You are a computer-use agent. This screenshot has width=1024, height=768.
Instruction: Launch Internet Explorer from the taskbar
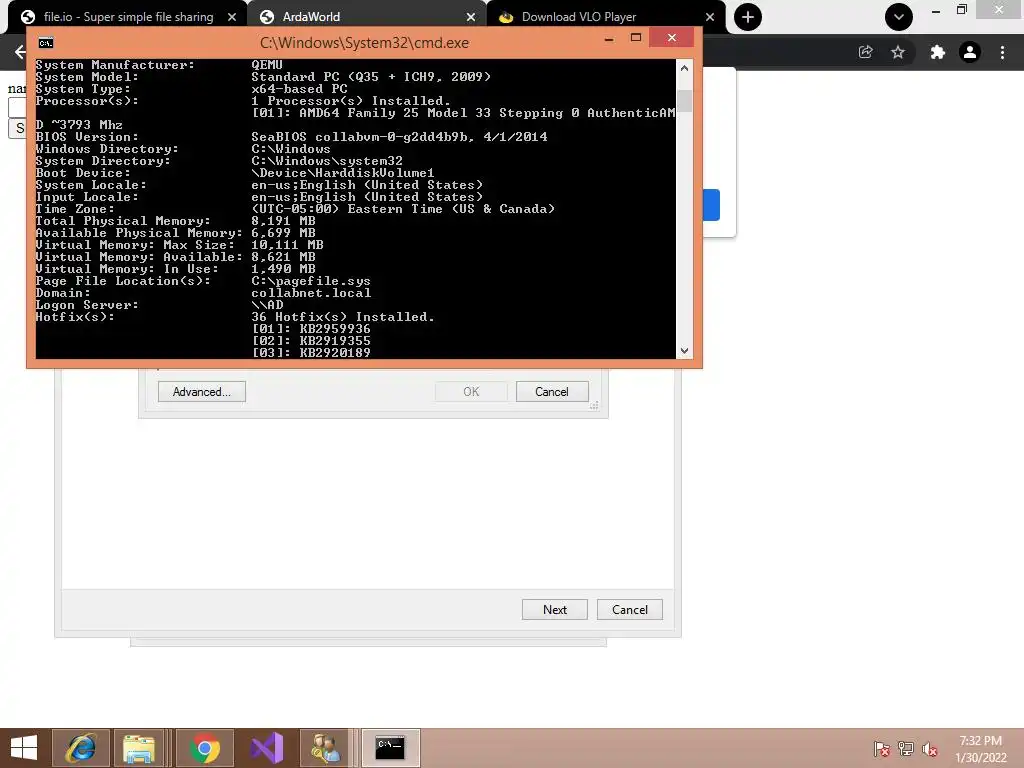(x=81, y=748)
